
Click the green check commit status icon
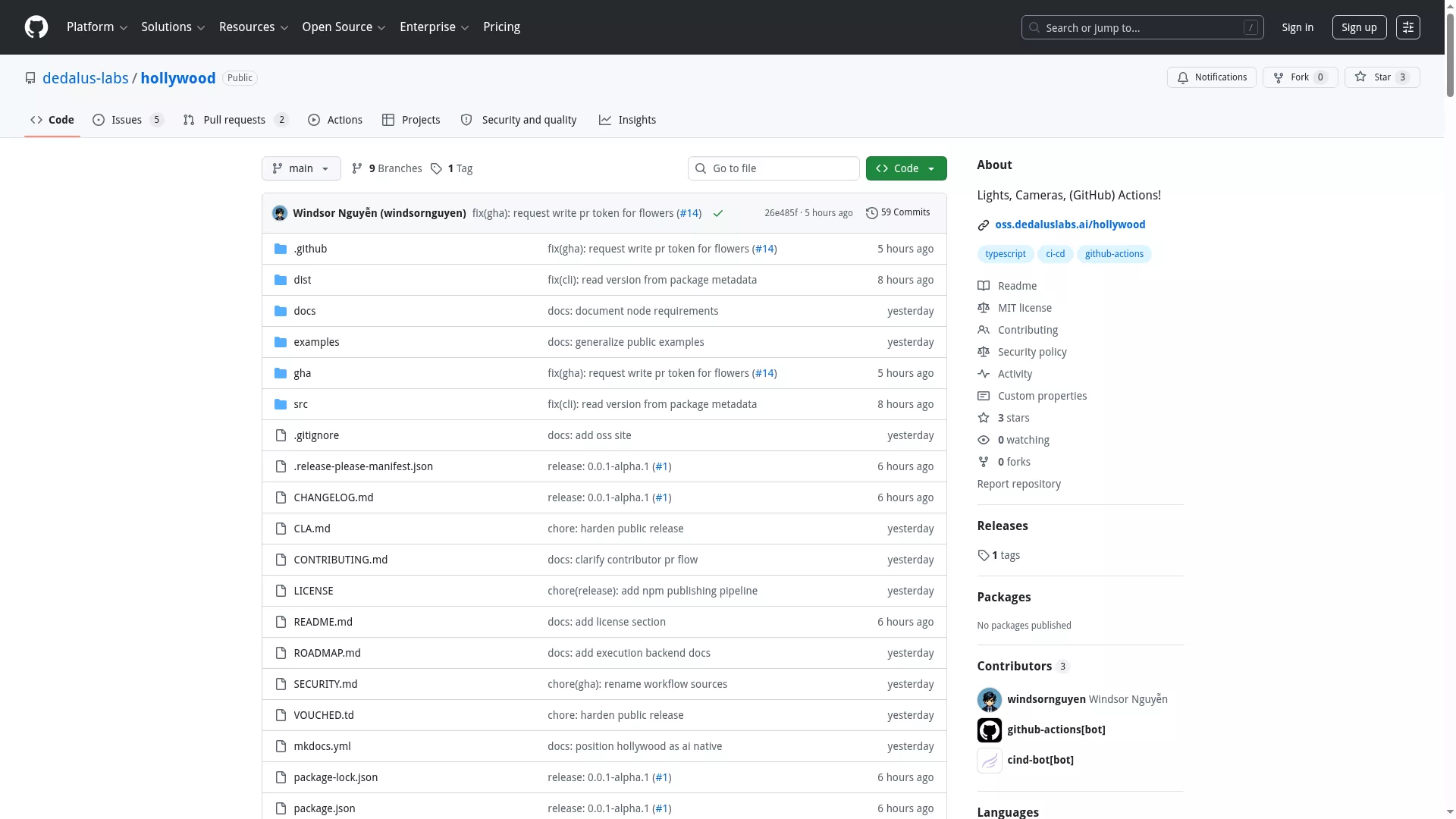(x=718, y=213)
